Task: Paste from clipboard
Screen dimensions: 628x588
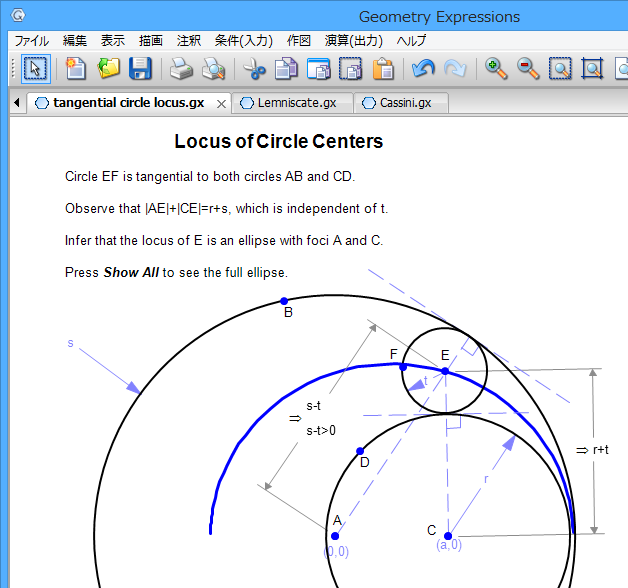Action: point(383,69)
